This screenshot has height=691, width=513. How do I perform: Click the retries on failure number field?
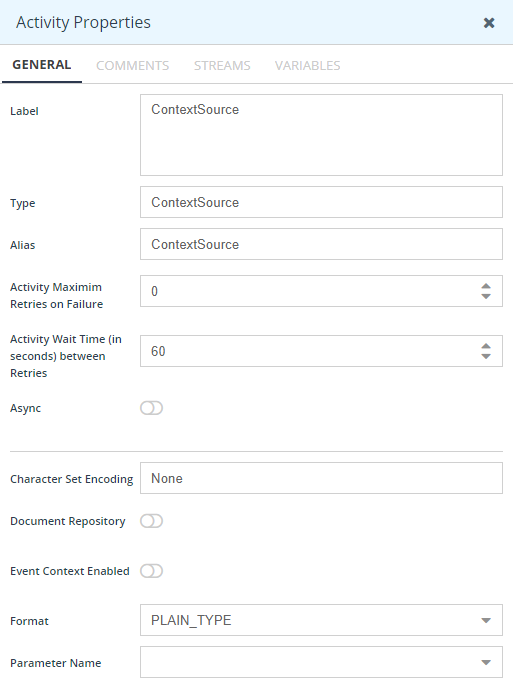click(x=309, y=291)
